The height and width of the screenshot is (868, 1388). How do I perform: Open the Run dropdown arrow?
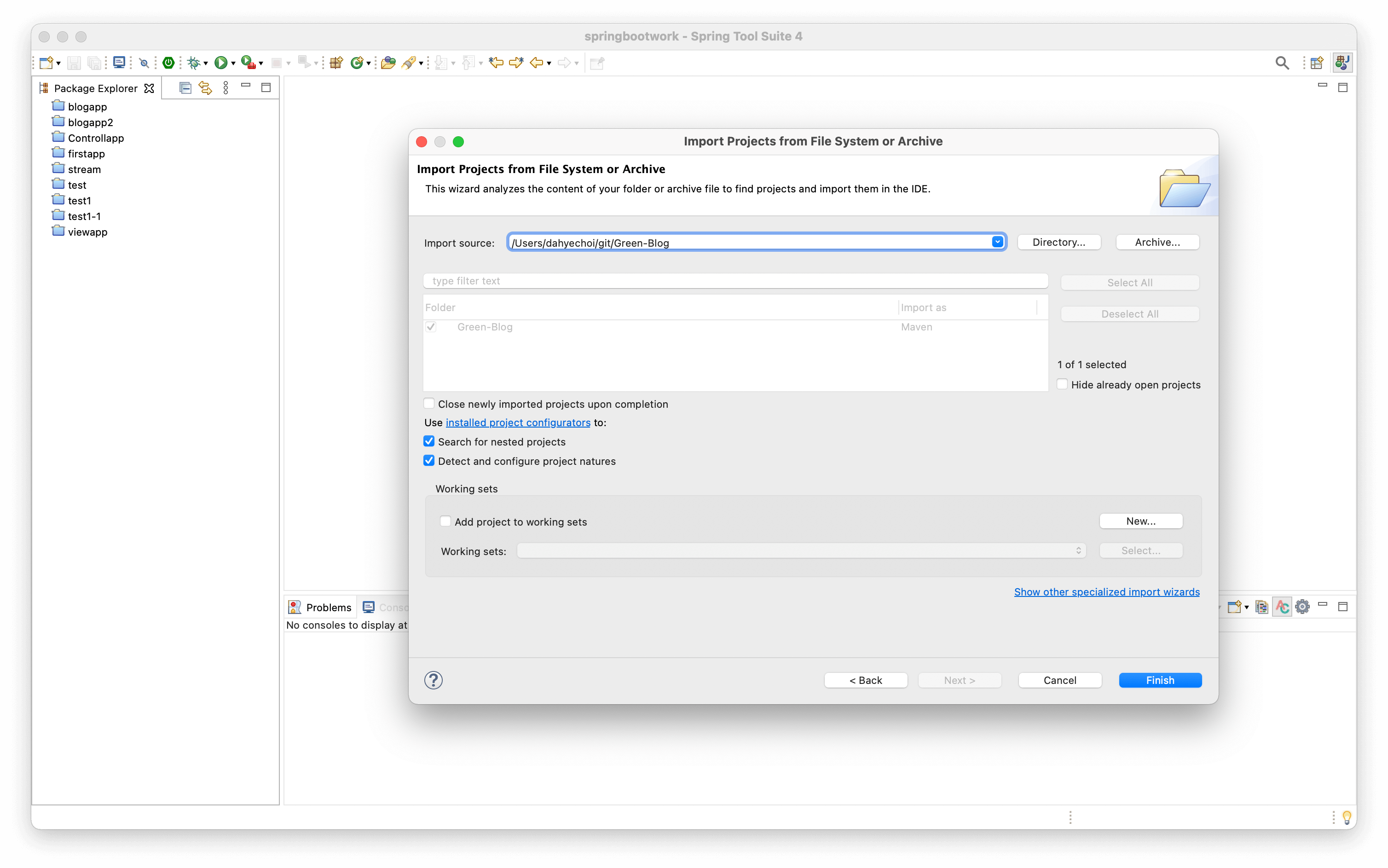click(x=233, y=63)
